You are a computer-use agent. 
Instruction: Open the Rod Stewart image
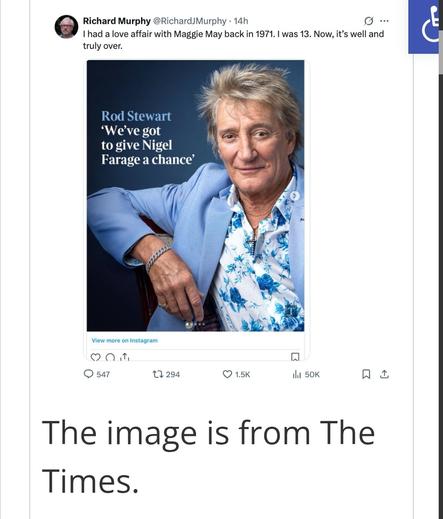coord(195,196)
